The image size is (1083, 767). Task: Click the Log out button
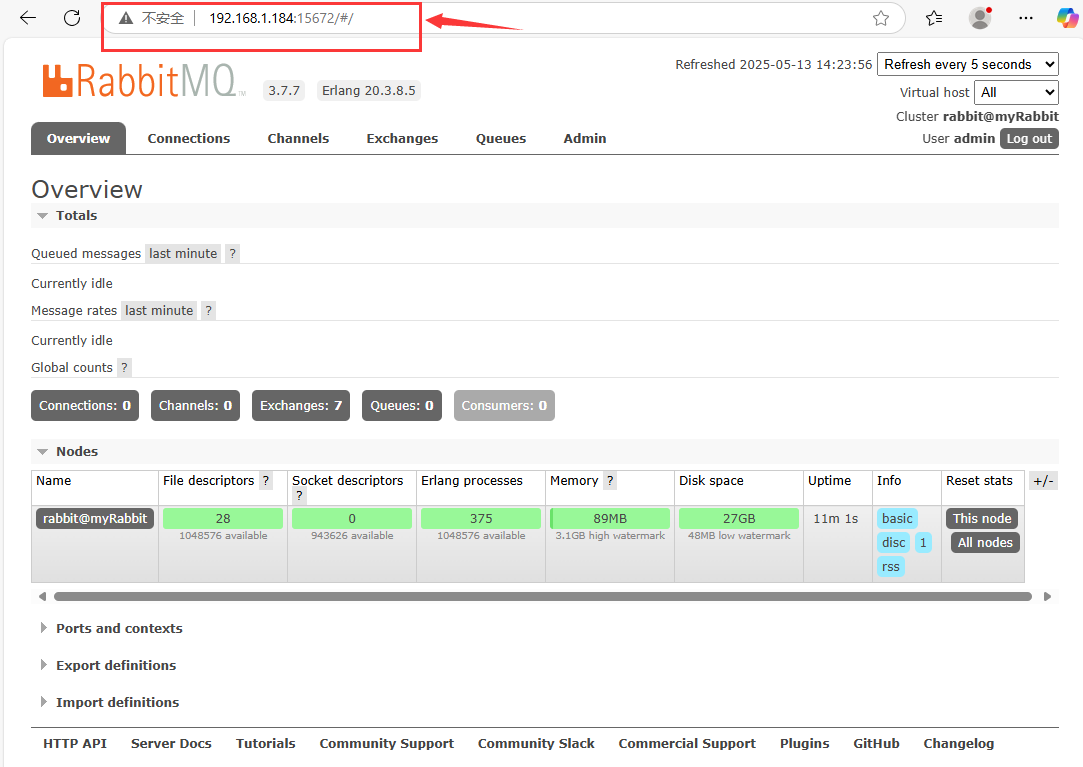[1029, 138]
